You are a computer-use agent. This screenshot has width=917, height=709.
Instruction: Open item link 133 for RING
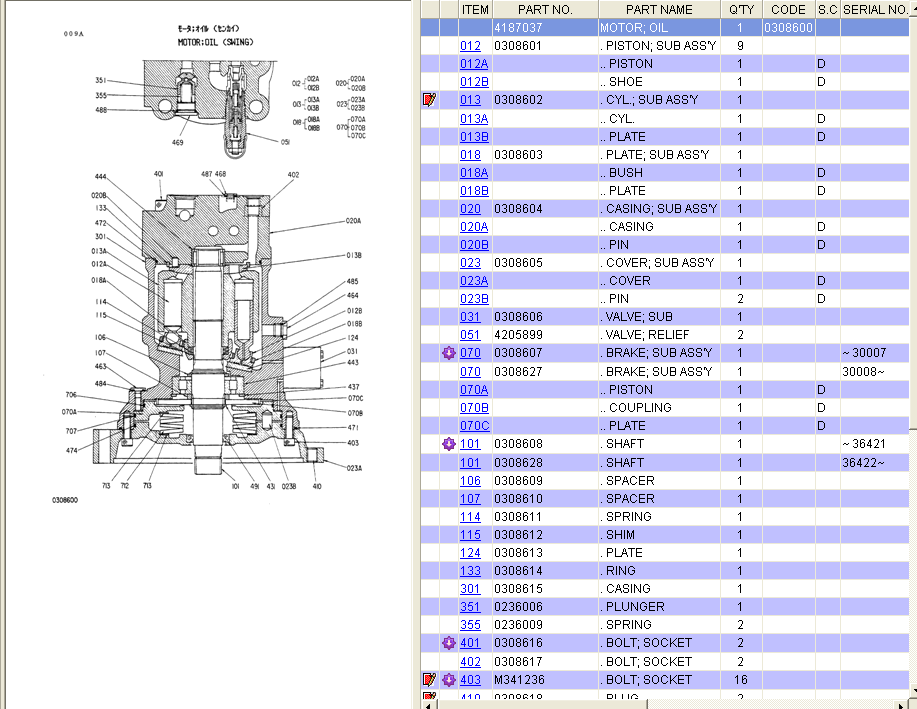point(470,571)
